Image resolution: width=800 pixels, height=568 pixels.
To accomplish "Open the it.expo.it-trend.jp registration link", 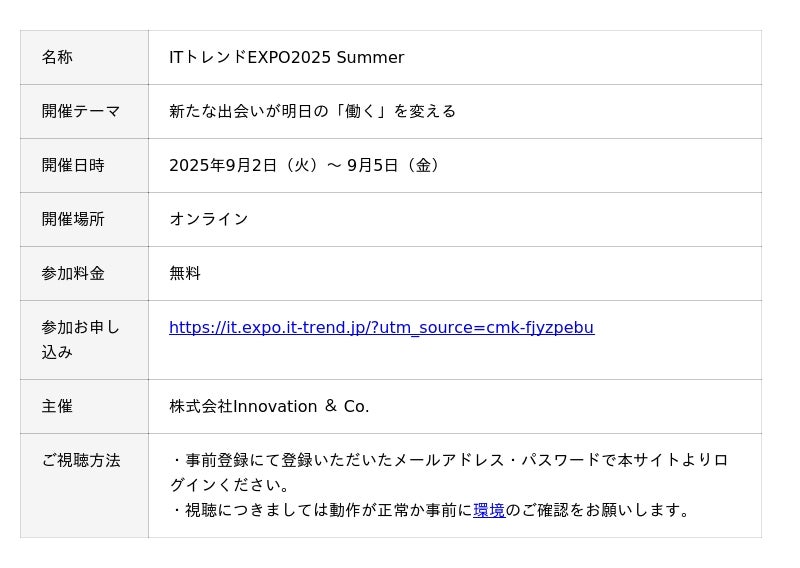I will 381,328.
